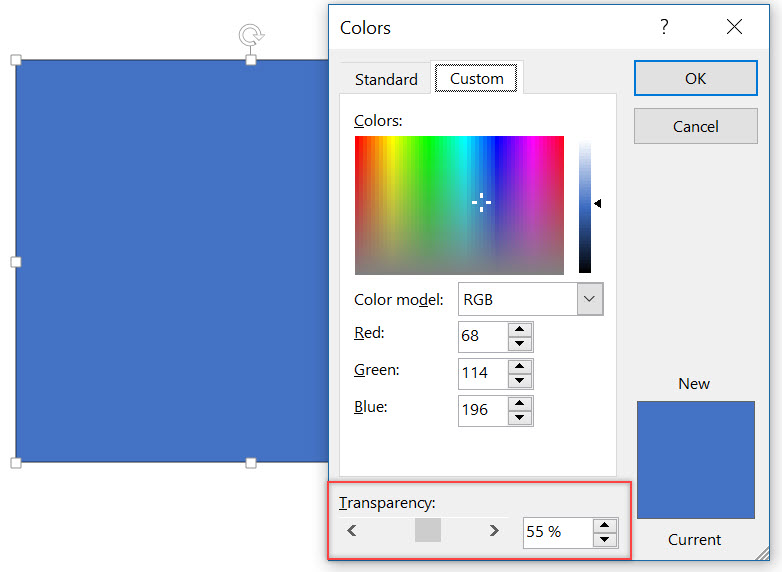Click the New/Current color preview swatch
This screenshot has width=782, height=572.
tap(696, 460)
